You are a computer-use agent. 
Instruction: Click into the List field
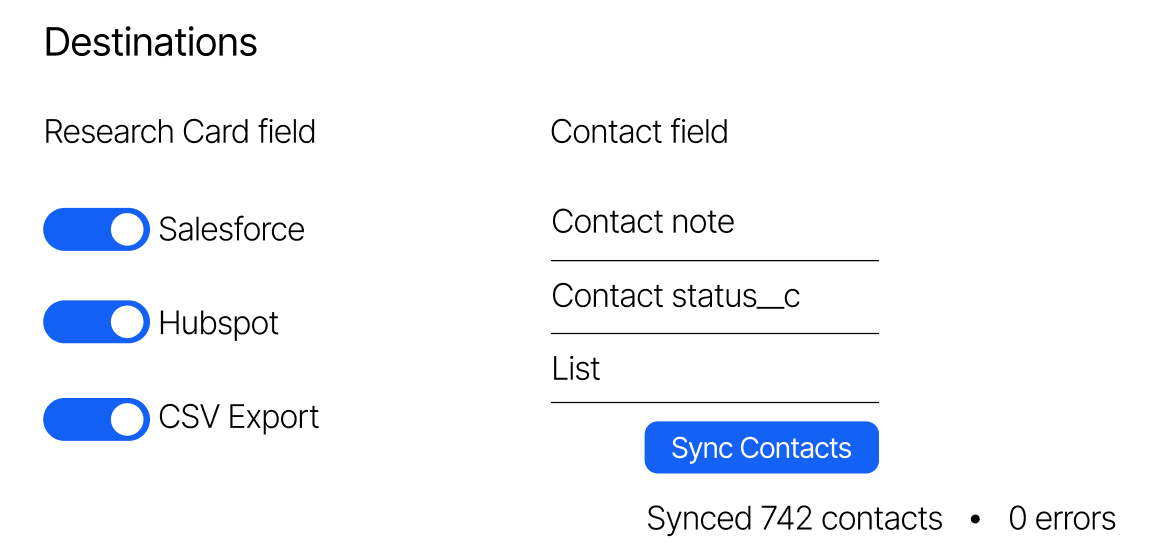(x=714, y=369)
